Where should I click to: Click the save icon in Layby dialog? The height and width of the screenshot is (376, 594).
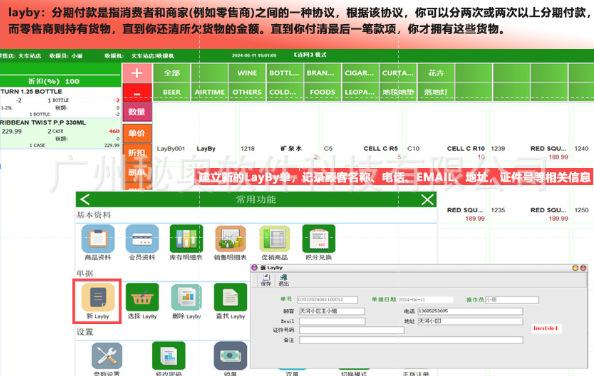tap(266, 279)
